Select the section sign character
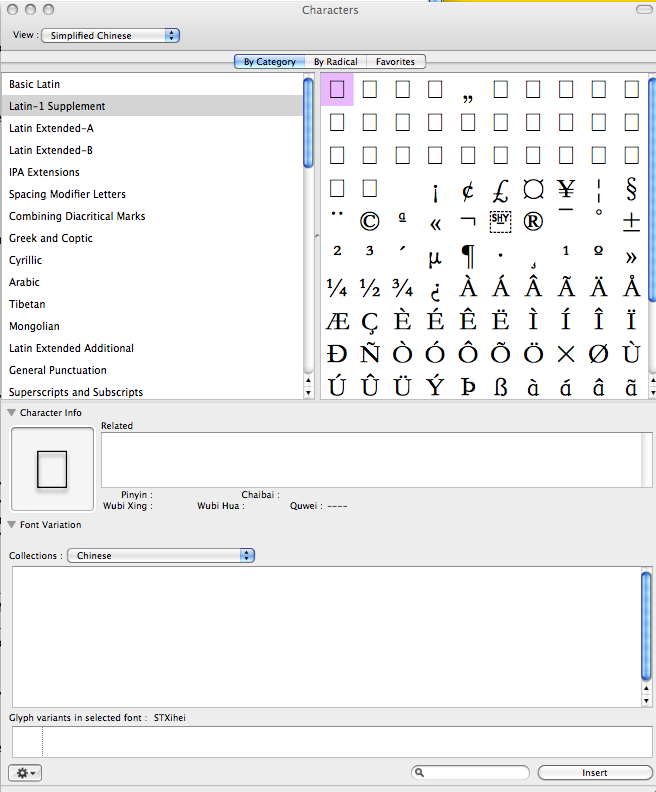 (x=631, y=189)
